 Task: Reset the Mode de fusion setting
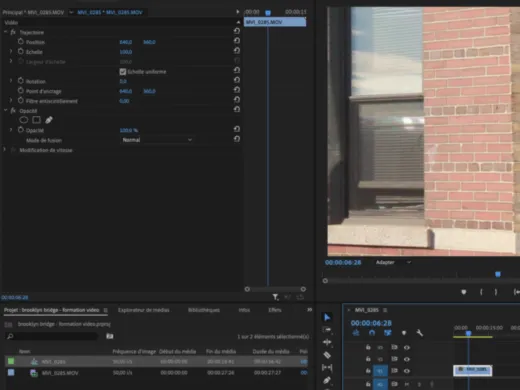pos(237,139)
